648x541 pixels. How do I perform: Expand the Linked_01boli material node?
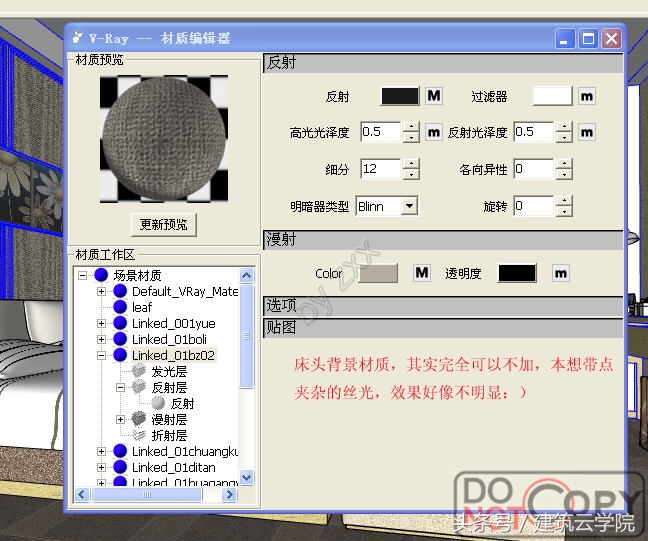[x=101, y=339]
